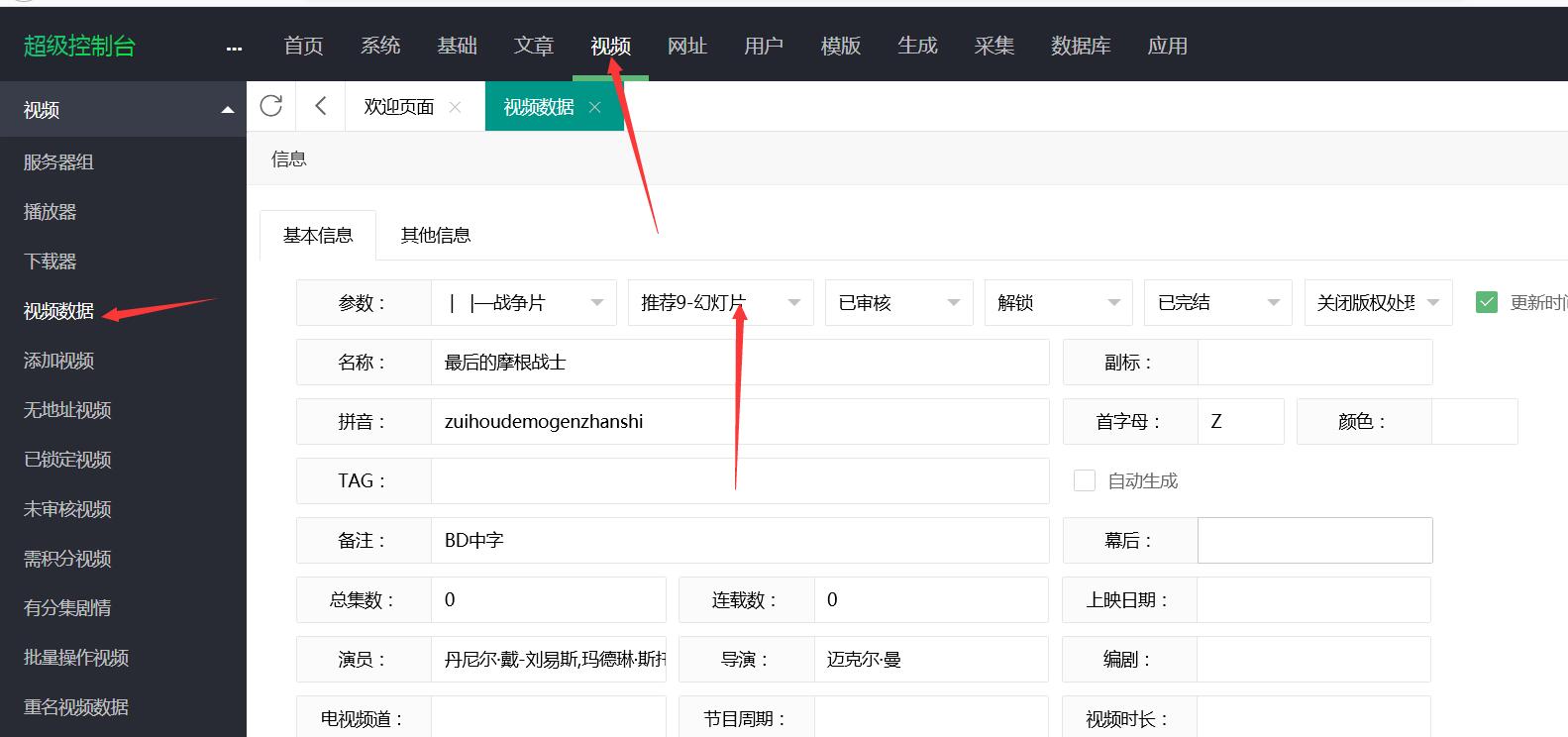This screenshot has height=737, width=1568.
Task: Open 文章 in the top navigation
Action: [x=534, y=46]
